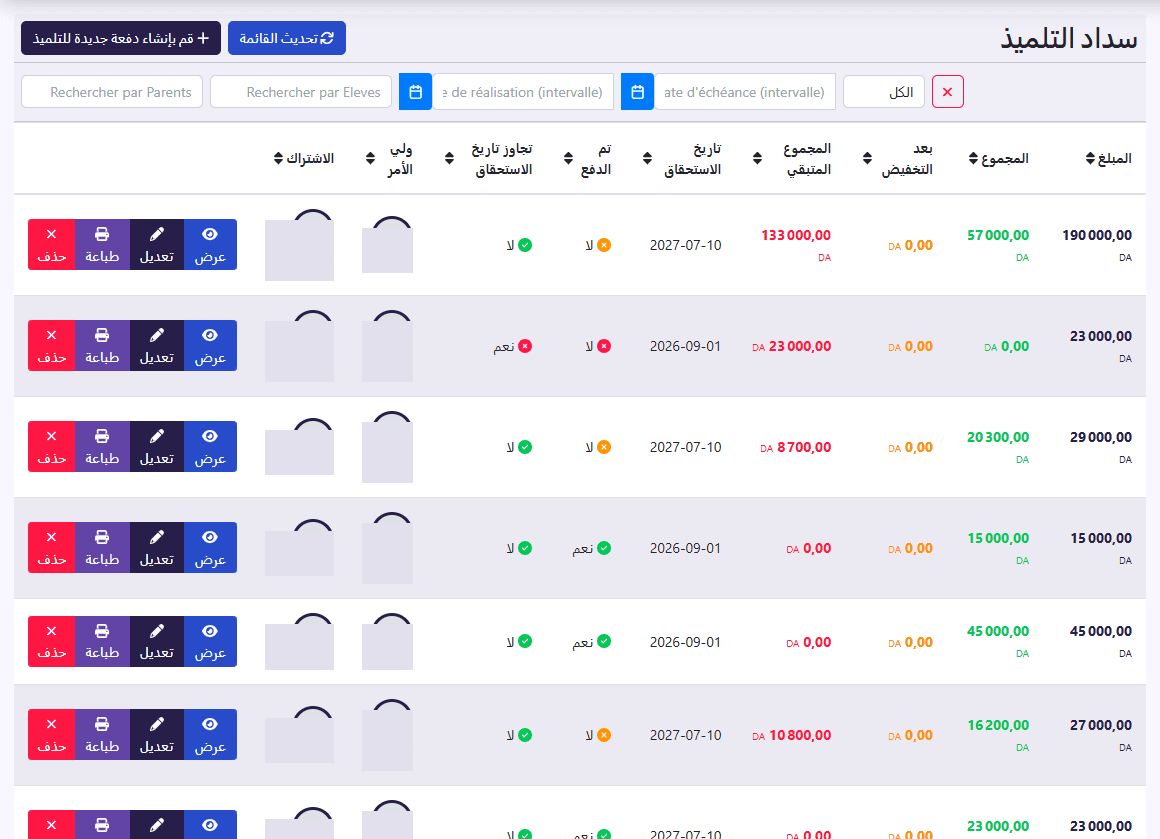The image size is (1160, 839).
Task: Click remaining amount 8 700,00
Action: coord(804,447)
